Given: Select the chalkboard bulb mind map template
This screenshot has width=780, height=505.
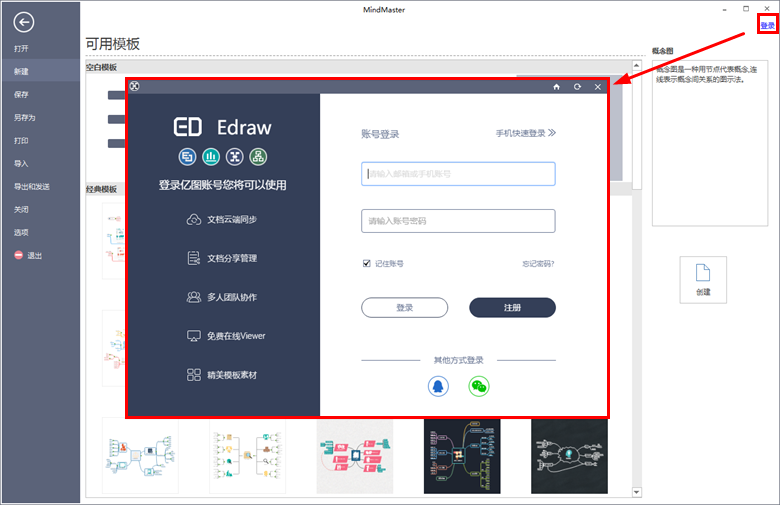Looking at the screenshot, I should [569, 456].
